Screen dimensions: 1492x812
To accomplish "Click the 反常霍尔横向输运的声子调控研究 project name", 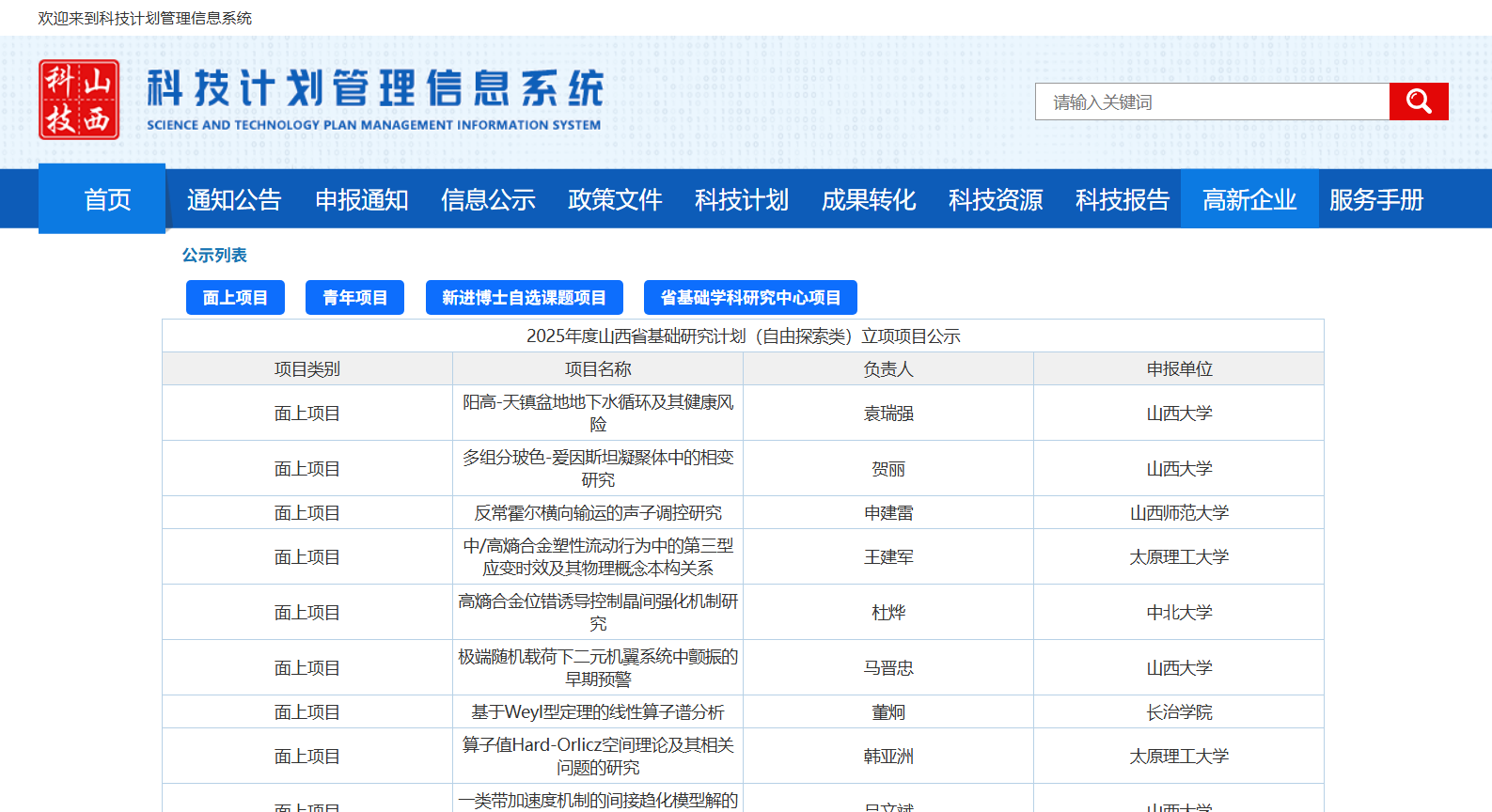I will click(598, 513).
